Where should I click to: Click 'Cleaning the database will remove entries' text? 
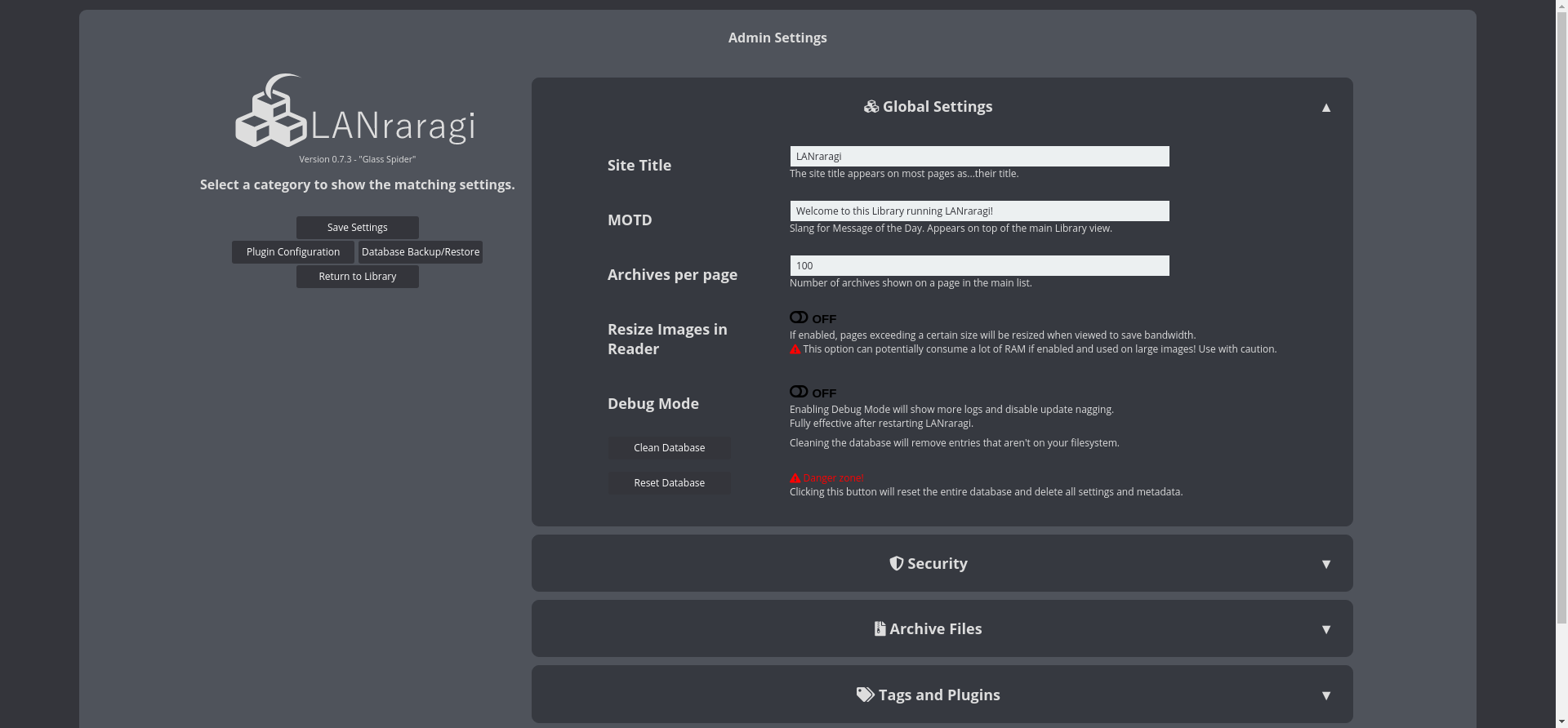[954, 443]
